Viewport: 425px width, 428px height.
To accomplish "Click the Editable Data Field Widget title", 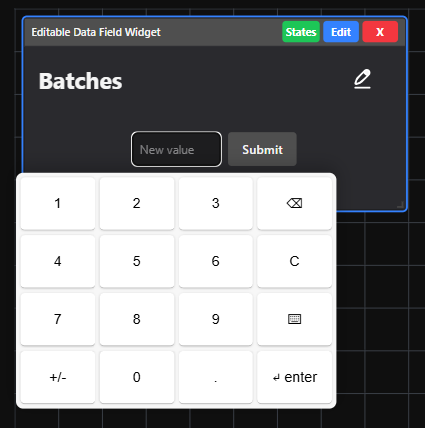I will (96, 32).
